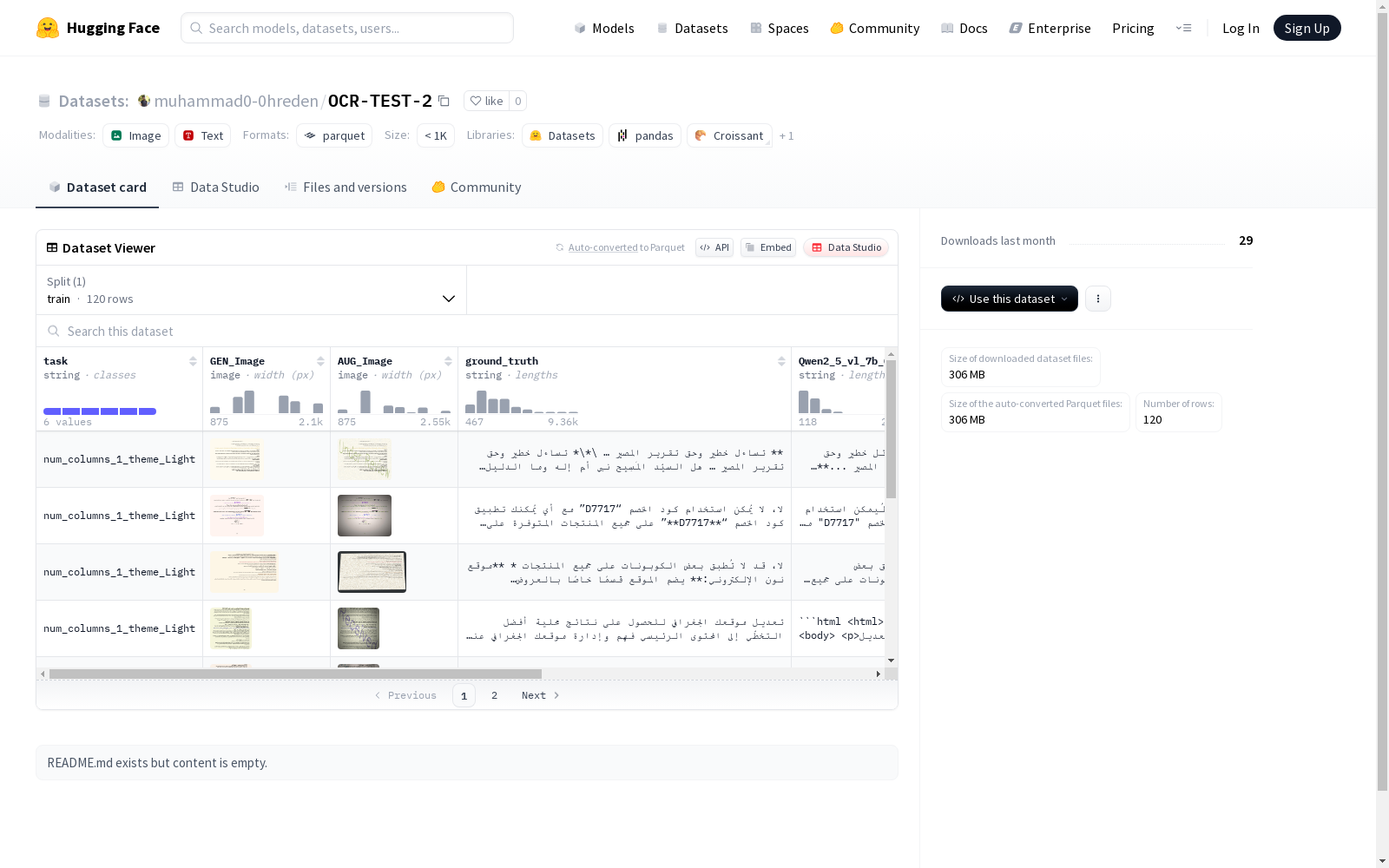Switch to the Community tab below dataset title

pos(477,187)
